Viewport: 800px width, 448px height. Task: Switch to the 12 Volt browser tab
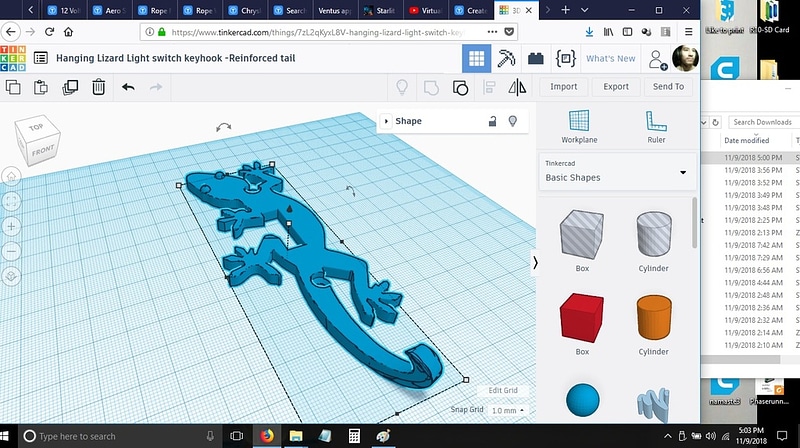coord(65,10)
